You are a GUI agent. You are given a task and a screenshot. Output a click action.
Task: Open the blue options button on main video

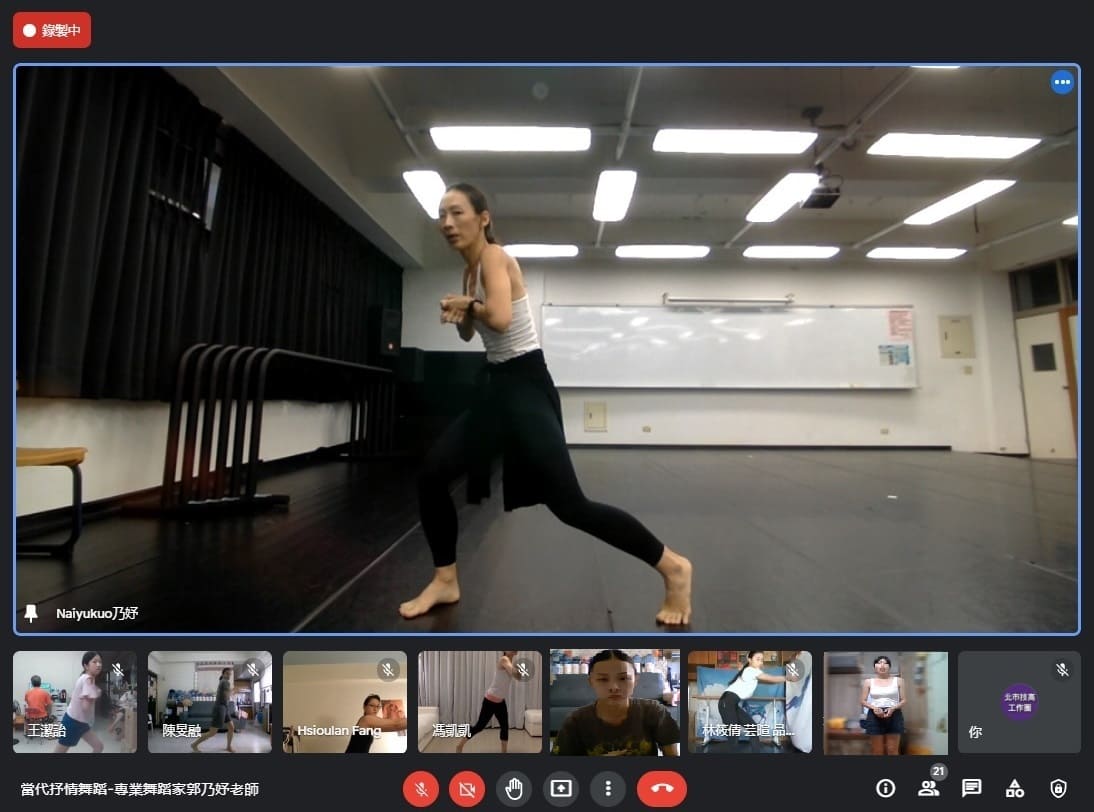(1062, 82)
